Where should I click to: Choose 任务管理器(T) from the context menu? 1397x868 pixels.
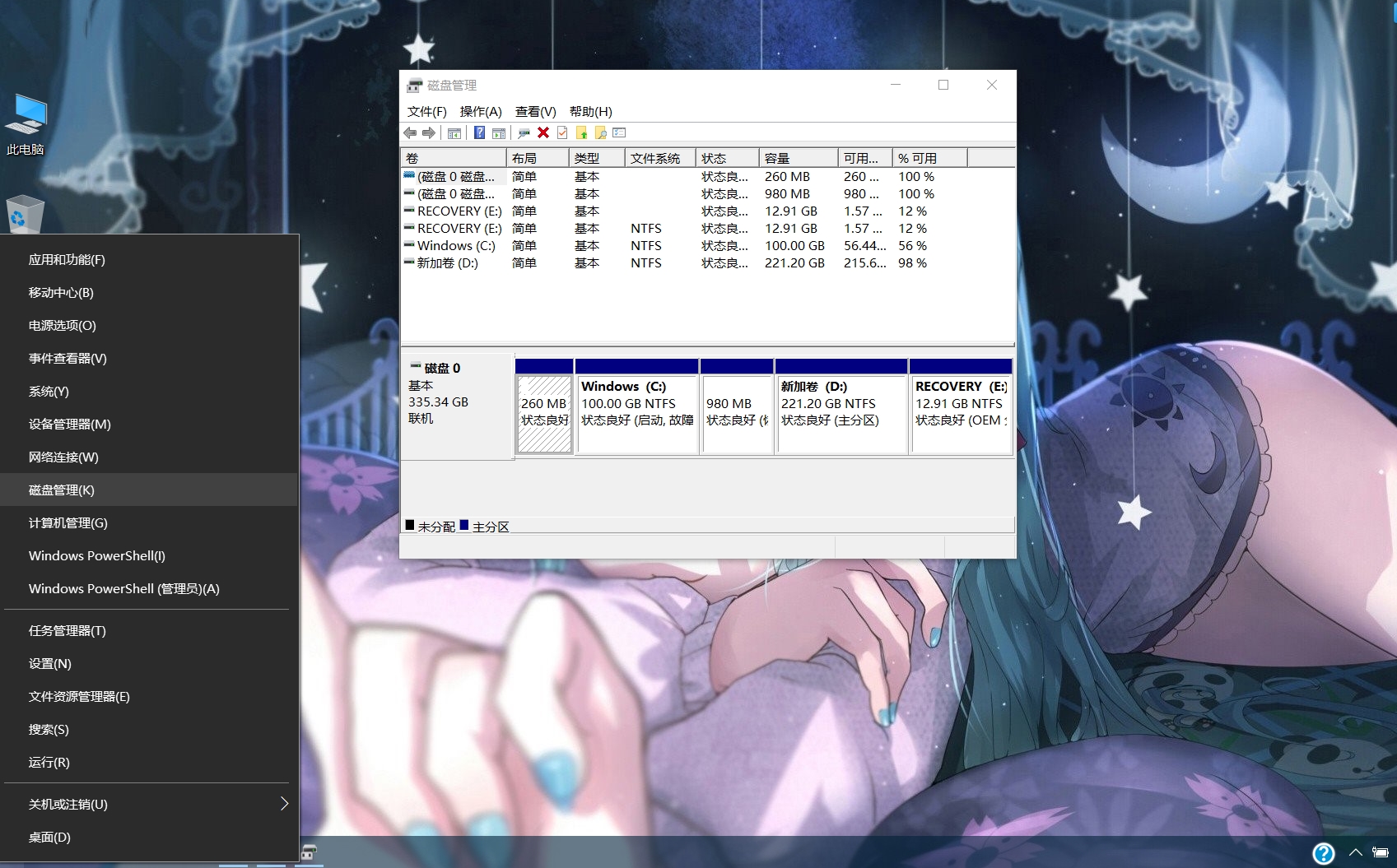149,631
